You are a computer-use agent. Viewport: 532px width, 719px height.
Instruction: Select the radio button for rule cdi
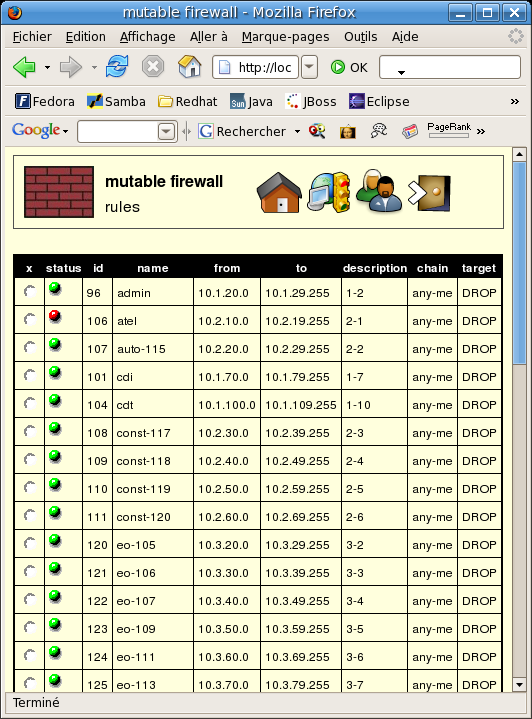(30, 376)
